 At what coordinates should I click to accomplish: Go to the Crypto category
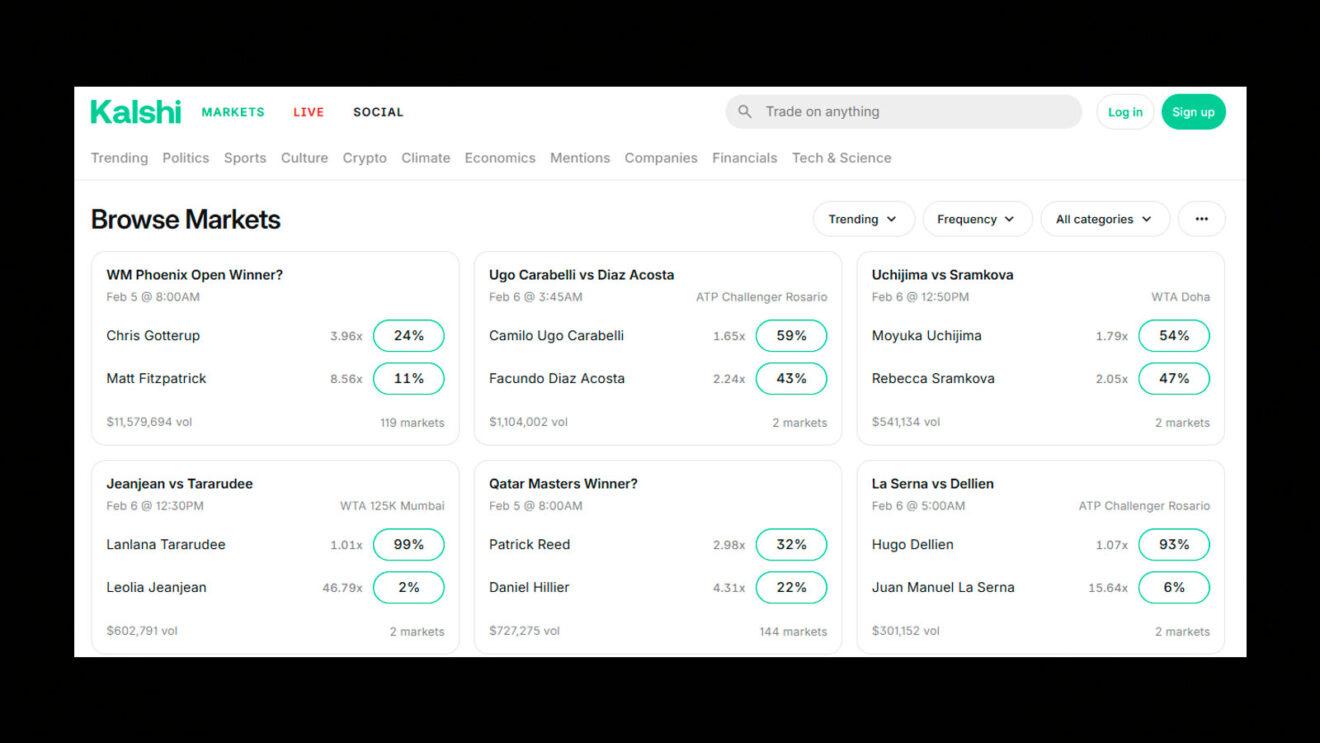pos(364,158)
